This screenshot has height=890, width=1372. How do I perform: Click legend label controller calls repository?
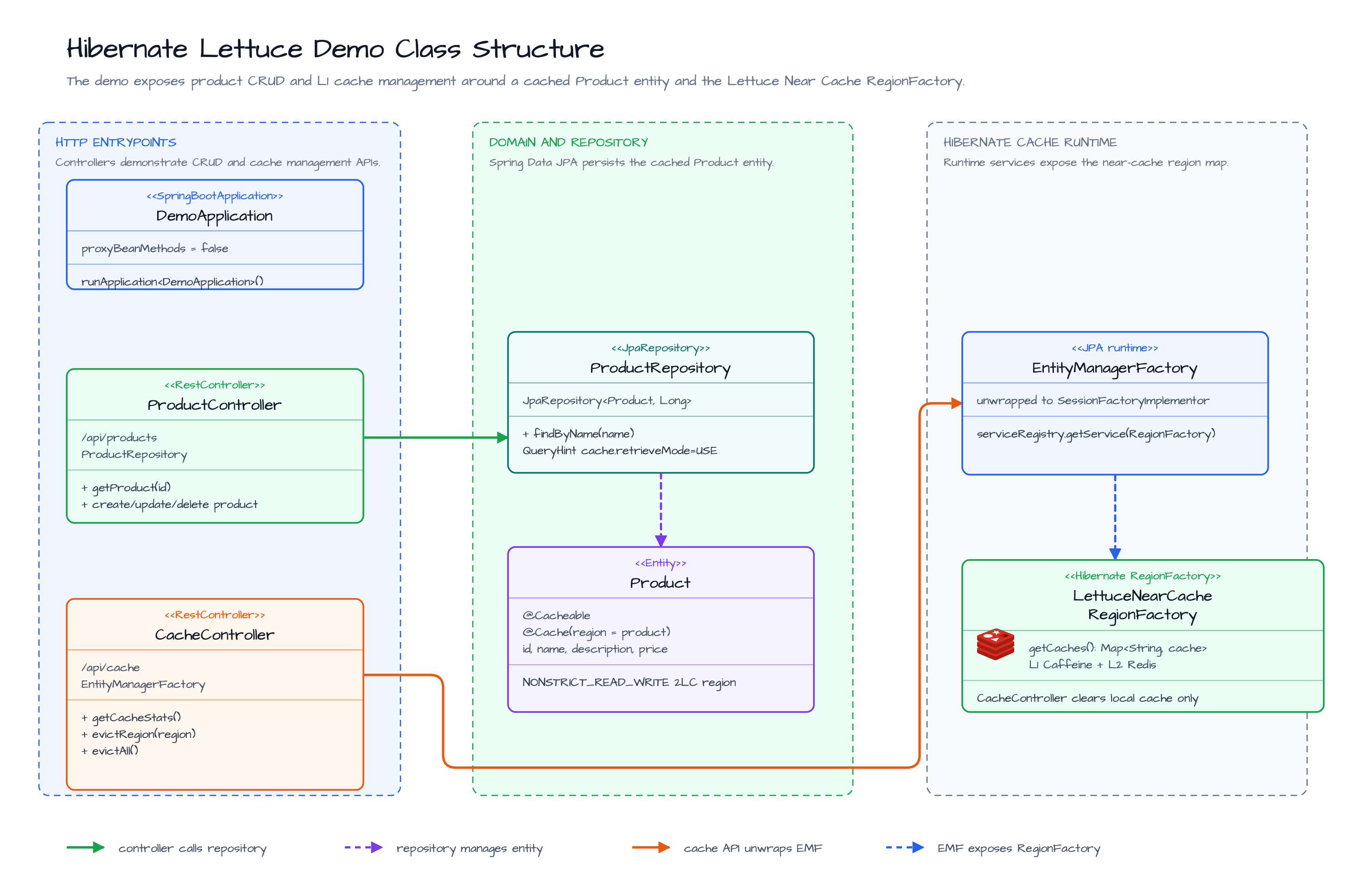point(192,848)
